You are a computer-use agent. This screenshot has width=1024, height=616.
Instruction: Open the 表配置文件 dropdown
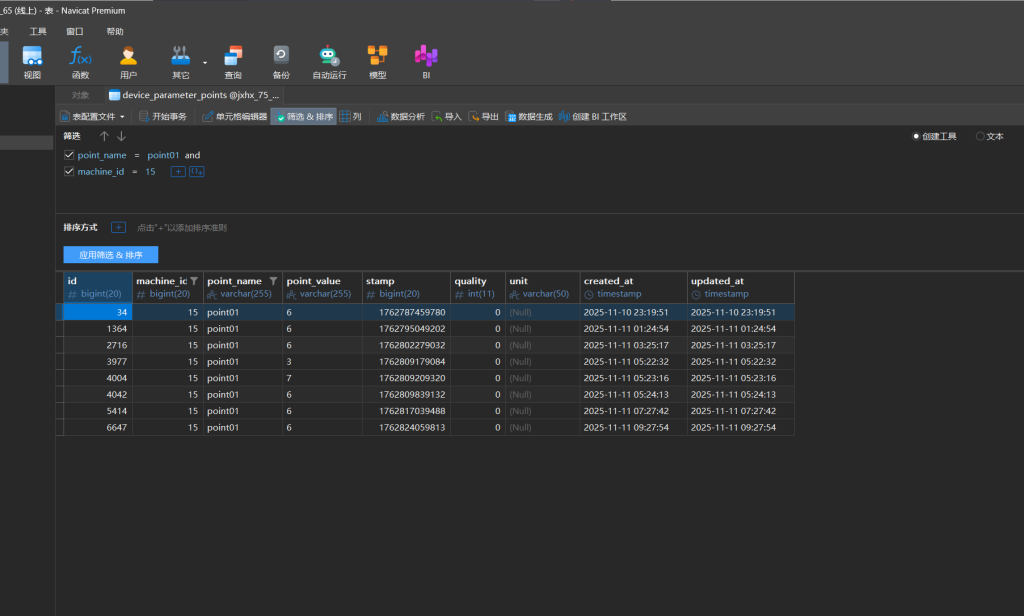coord(92,117)
